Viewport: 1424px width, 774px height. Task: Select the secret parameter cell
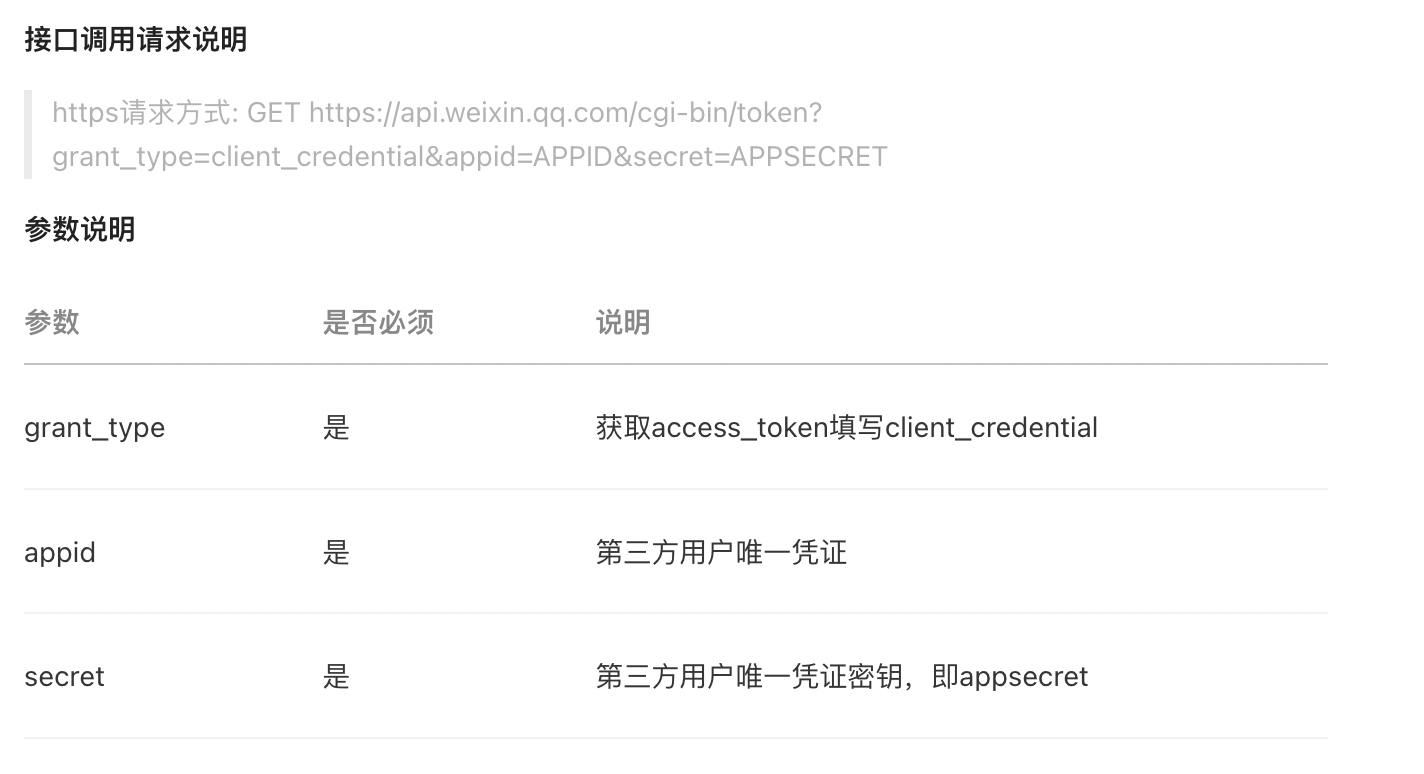[64, 677]
